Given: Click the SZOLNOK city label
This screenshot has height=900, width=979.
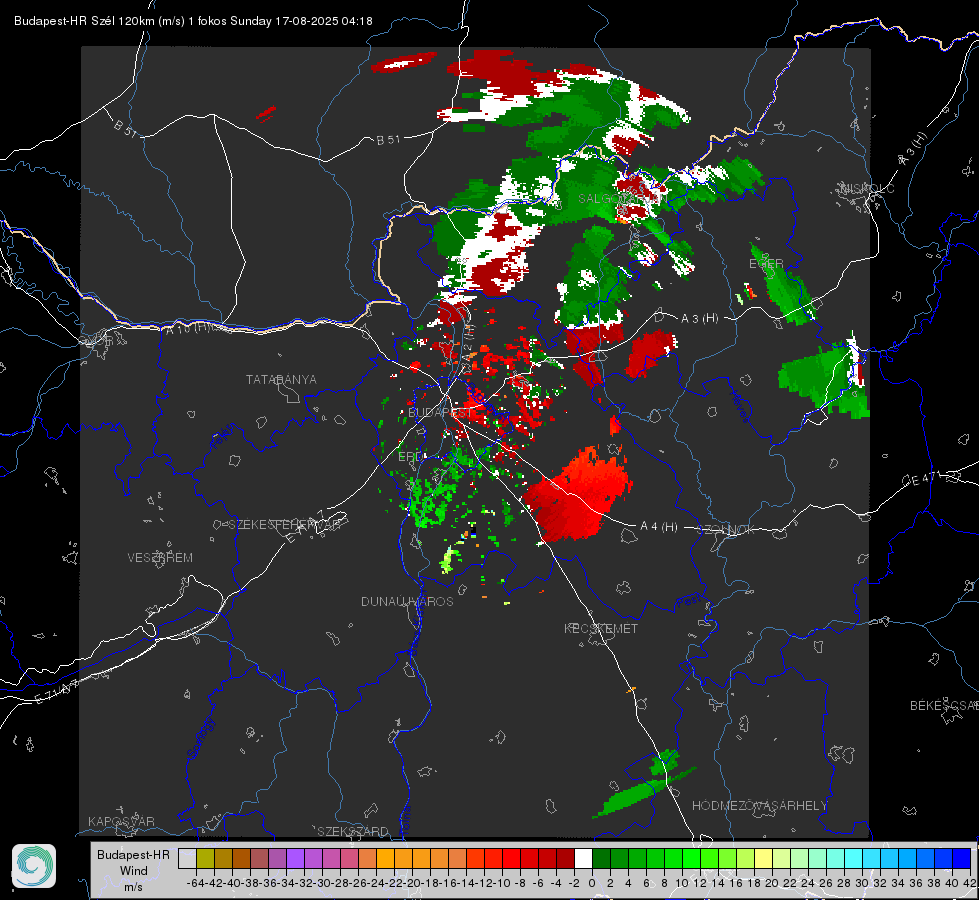Looking at the screenshot, I should 726,530.
